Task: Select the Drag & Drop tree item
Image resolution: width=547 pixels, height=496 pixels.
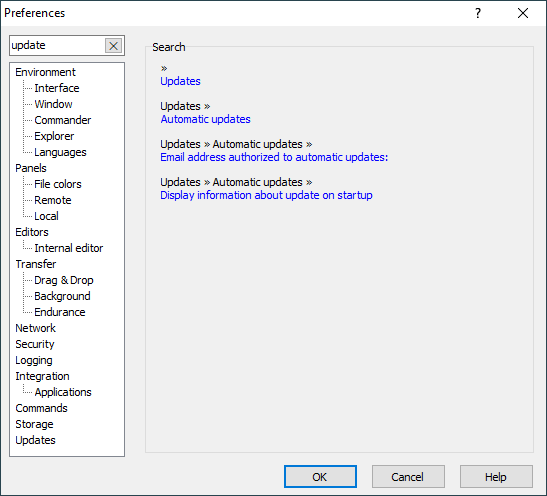Action: tap(64, 280)
